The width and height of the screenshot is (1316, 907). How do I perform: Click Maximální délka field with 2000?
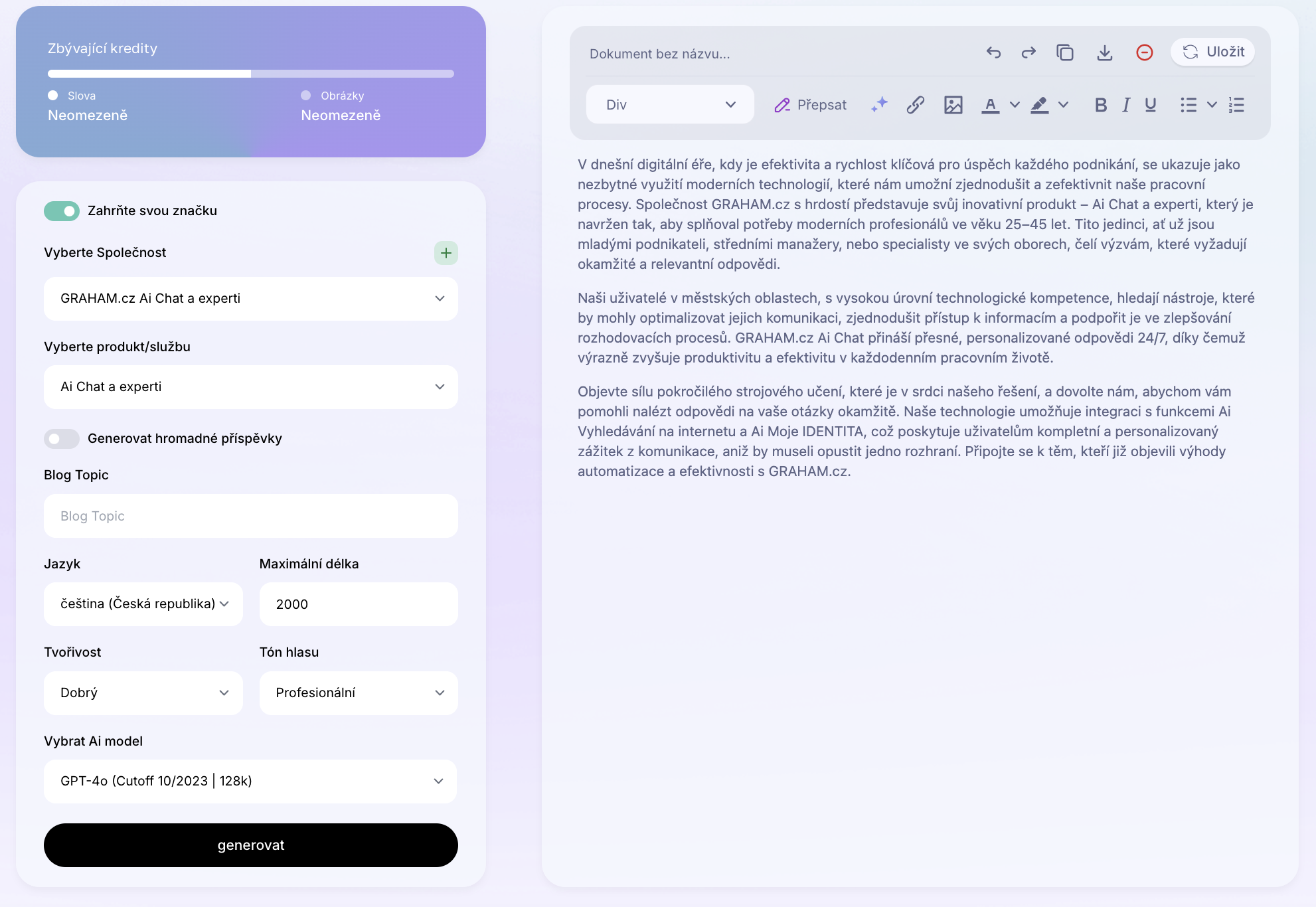tap(359, 604)
